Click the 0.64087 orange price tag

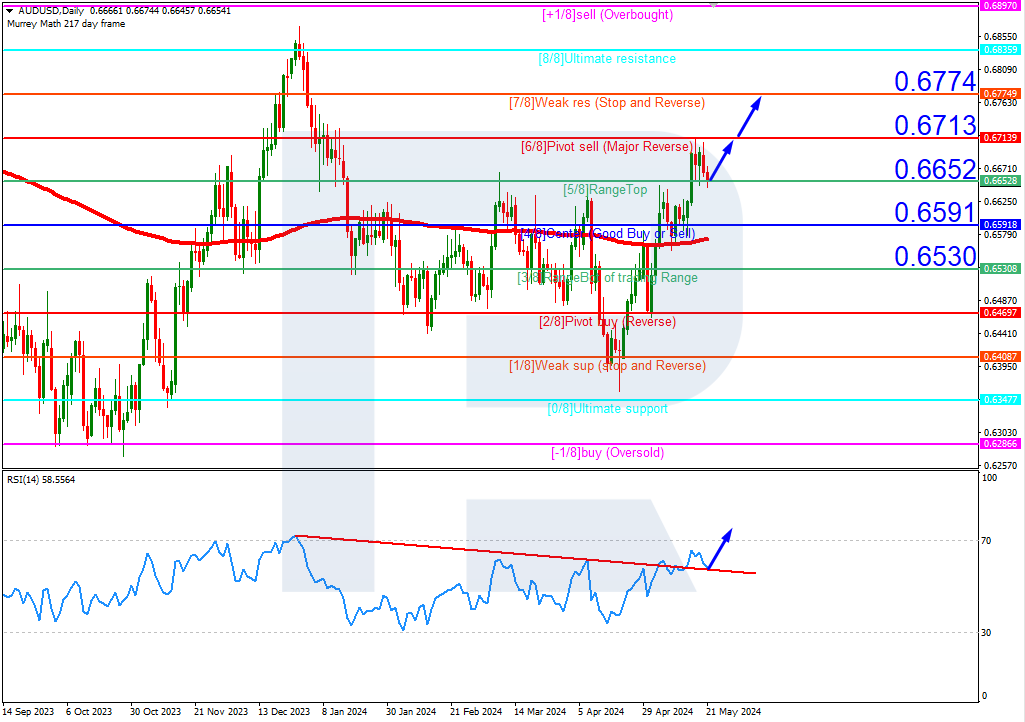(1000, 356)
